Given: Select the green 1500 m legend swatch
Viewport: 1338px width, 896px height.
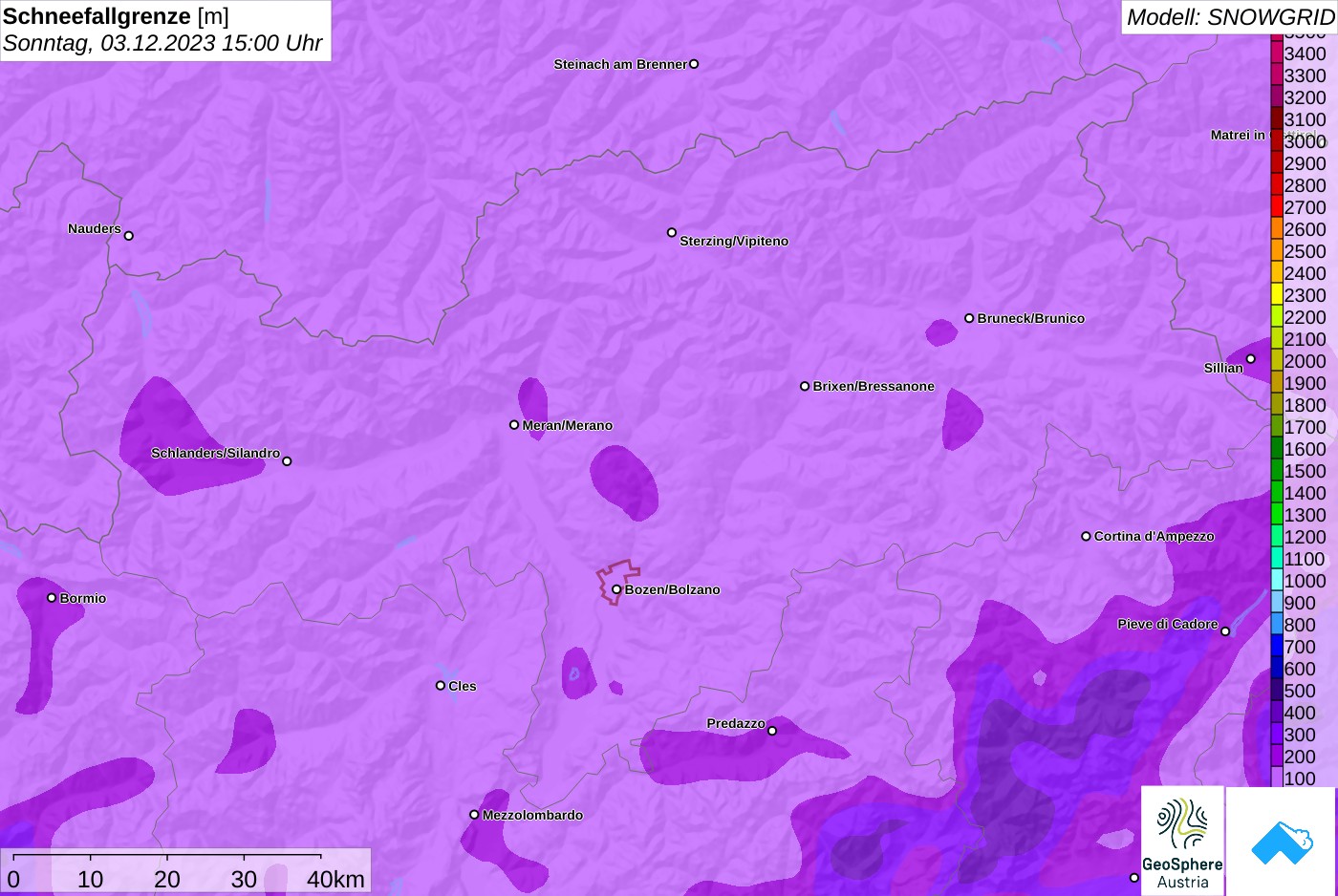Looking at the screenshot, I should [x=1277, y=471].
